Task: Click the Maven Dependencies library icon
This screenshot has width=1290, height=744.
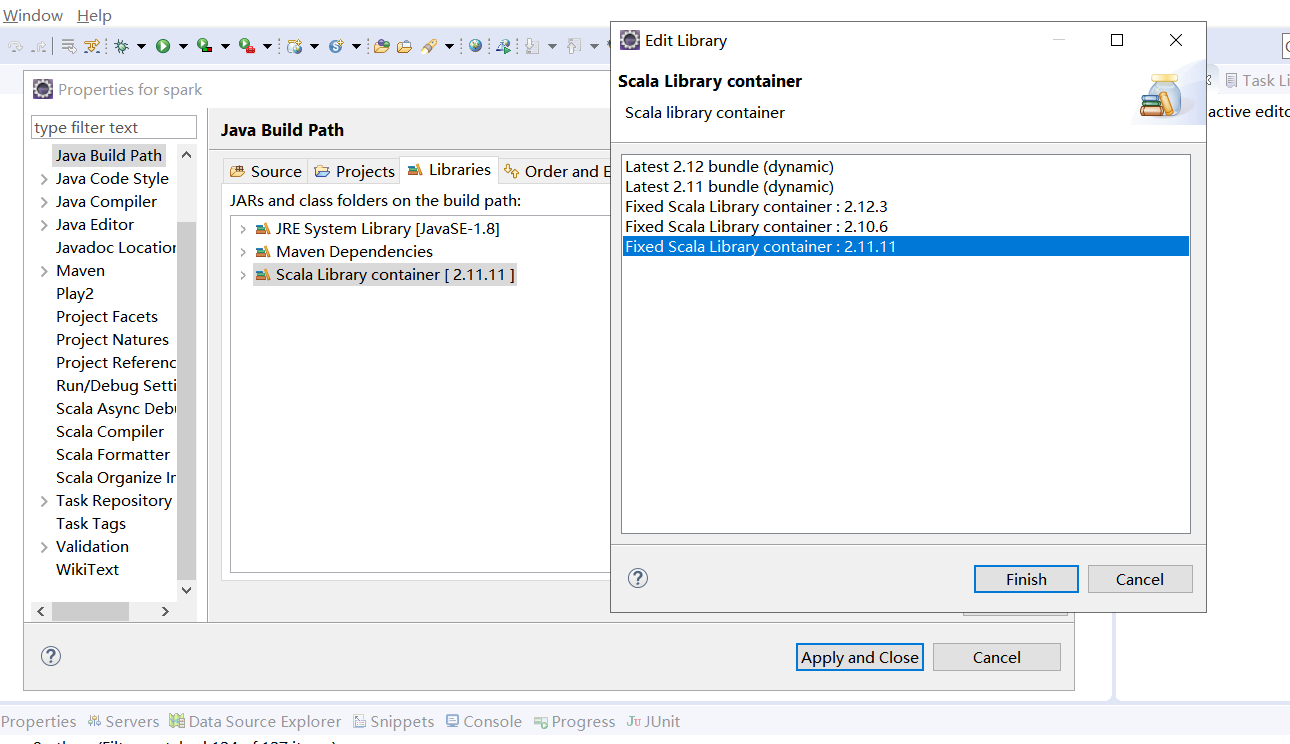Action: point(263,252)
